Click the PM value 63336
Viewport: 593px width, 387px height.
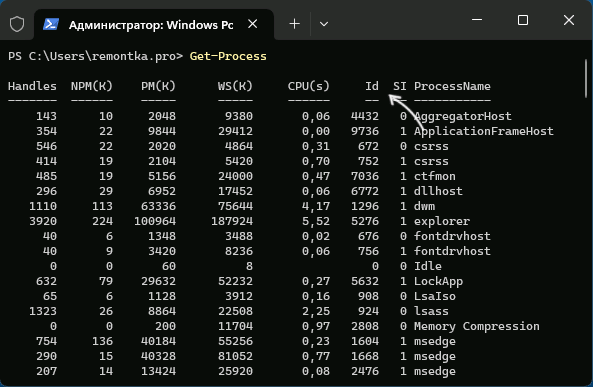click(x=158, y=206)
